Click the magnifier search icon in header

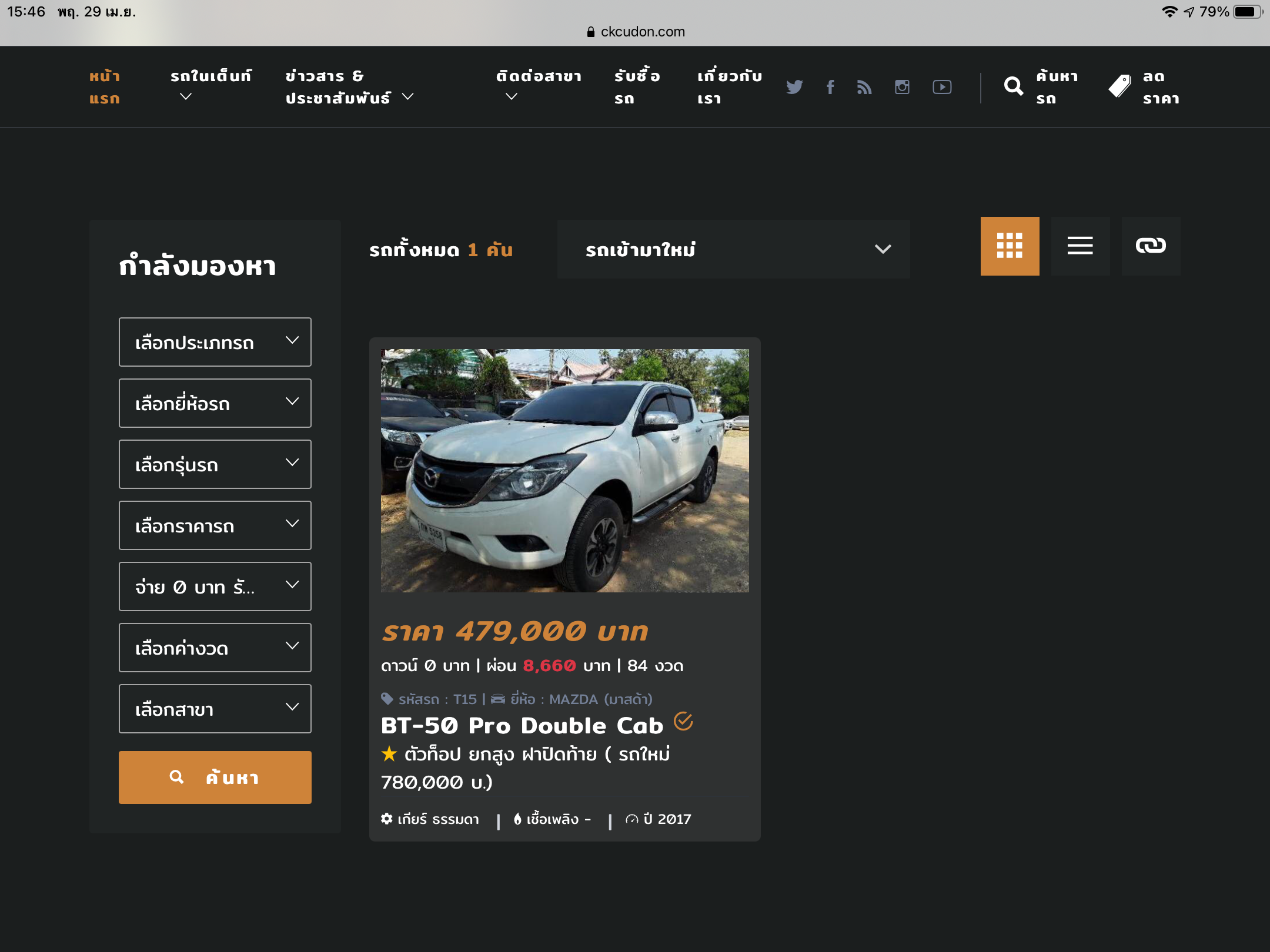tap(1014, 87)
